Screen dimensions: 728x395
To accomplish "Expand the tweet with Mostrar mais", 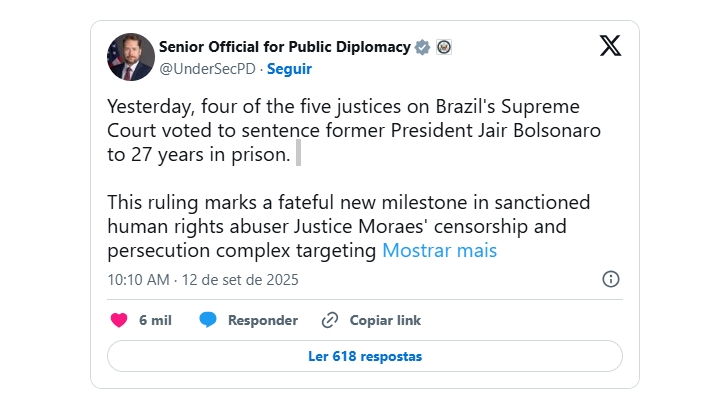I will coord(439,251).
